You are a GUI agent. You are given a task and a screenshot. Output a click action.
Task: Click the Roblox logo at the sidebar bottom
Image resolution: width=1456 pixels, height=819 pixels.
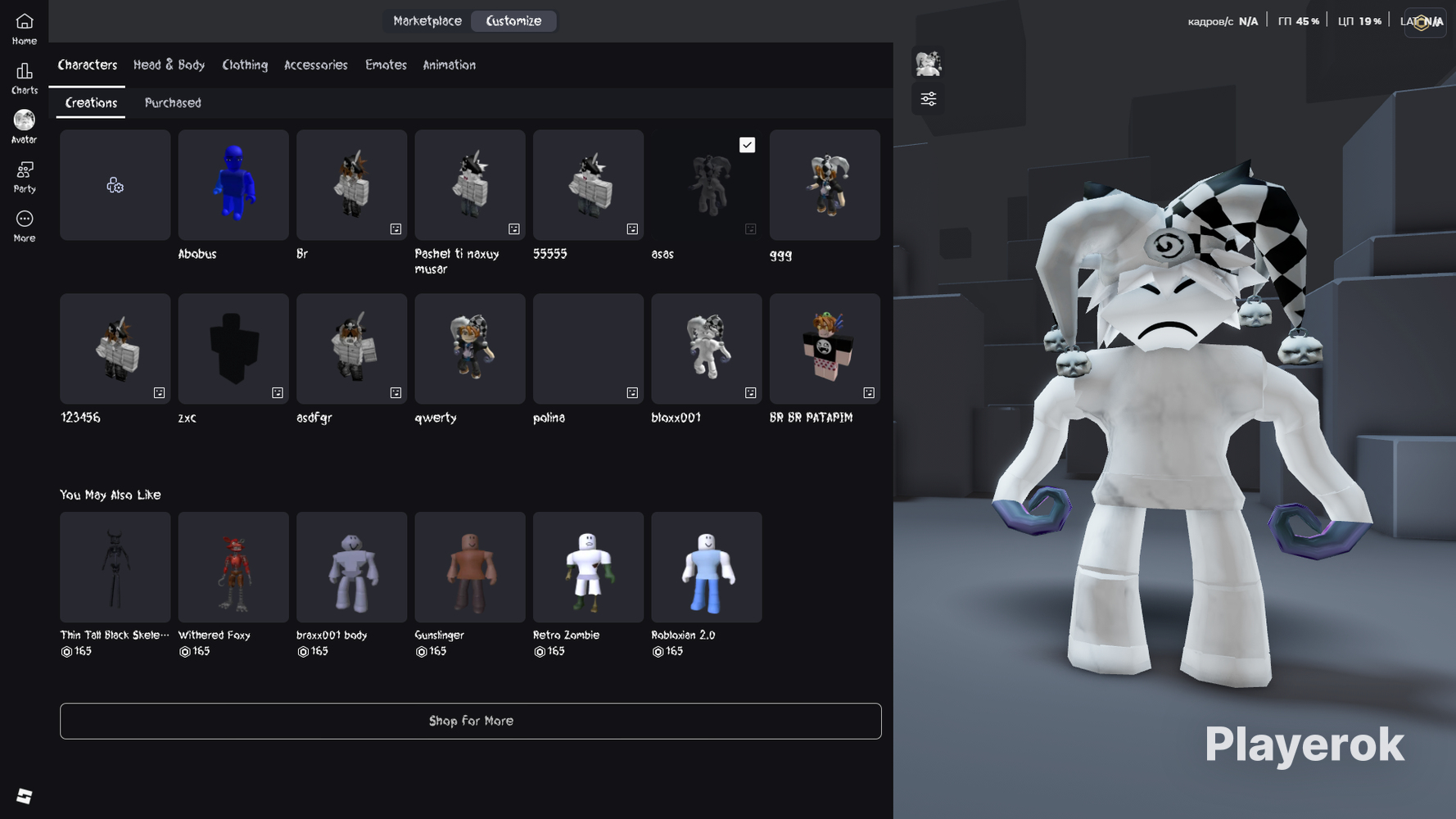pos(24,795)
